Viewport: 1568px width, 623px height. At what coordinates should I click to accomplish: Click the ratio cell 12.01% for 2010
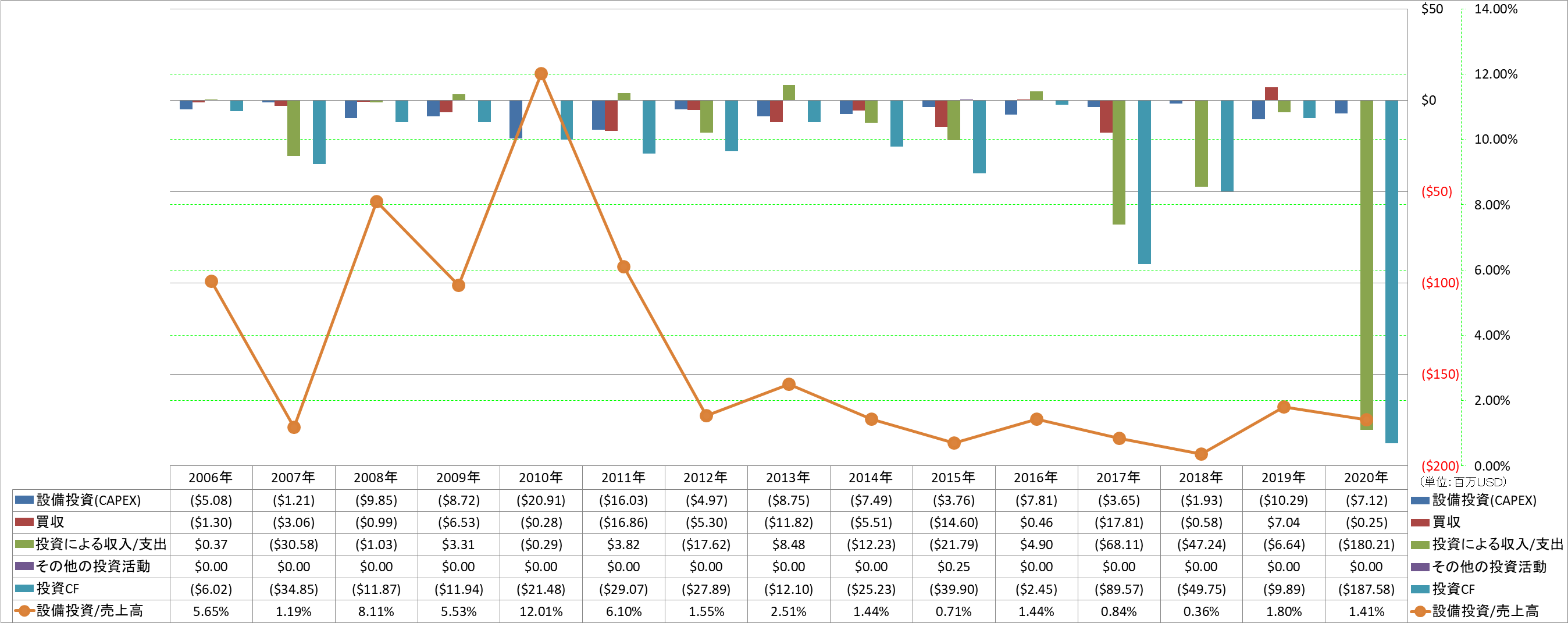(540, 611)
